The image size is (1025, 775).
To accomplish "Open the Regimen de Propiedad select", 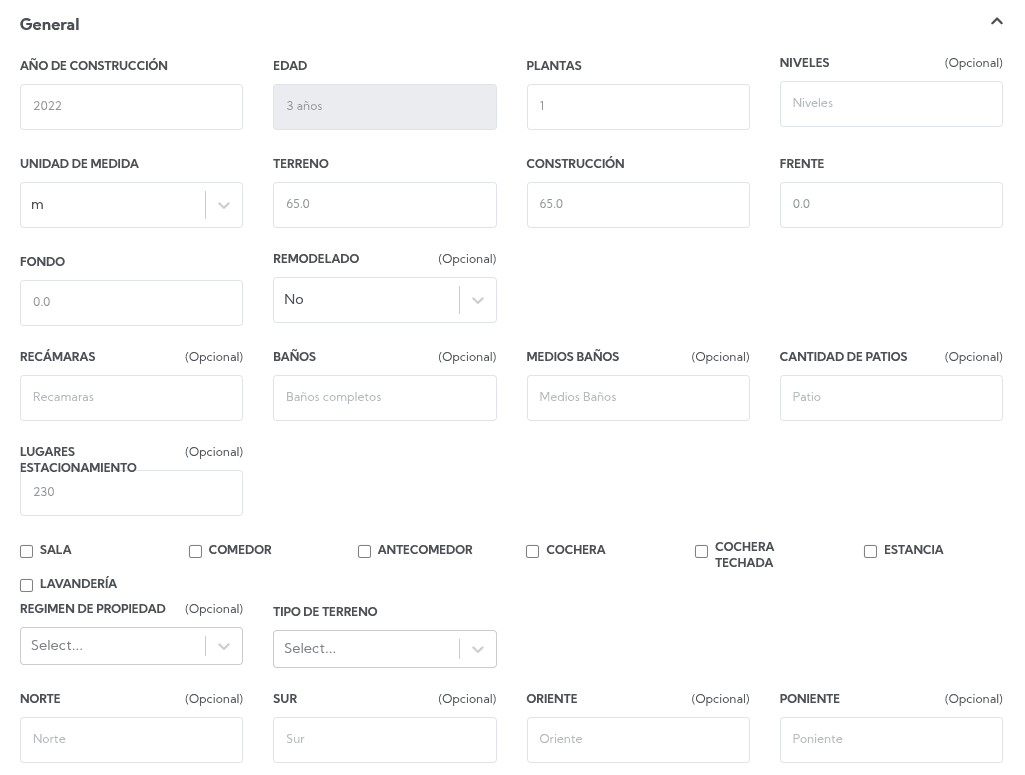I will pyautogui.click(x=131, y=646).
